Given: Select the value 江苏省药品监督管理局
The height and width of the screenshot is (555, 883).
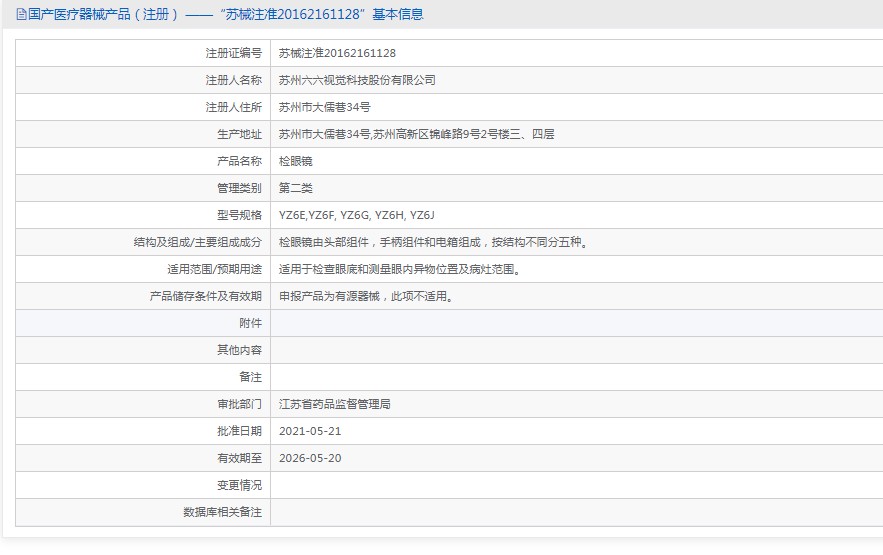Looking at the screenshot, I should point(335,404).
